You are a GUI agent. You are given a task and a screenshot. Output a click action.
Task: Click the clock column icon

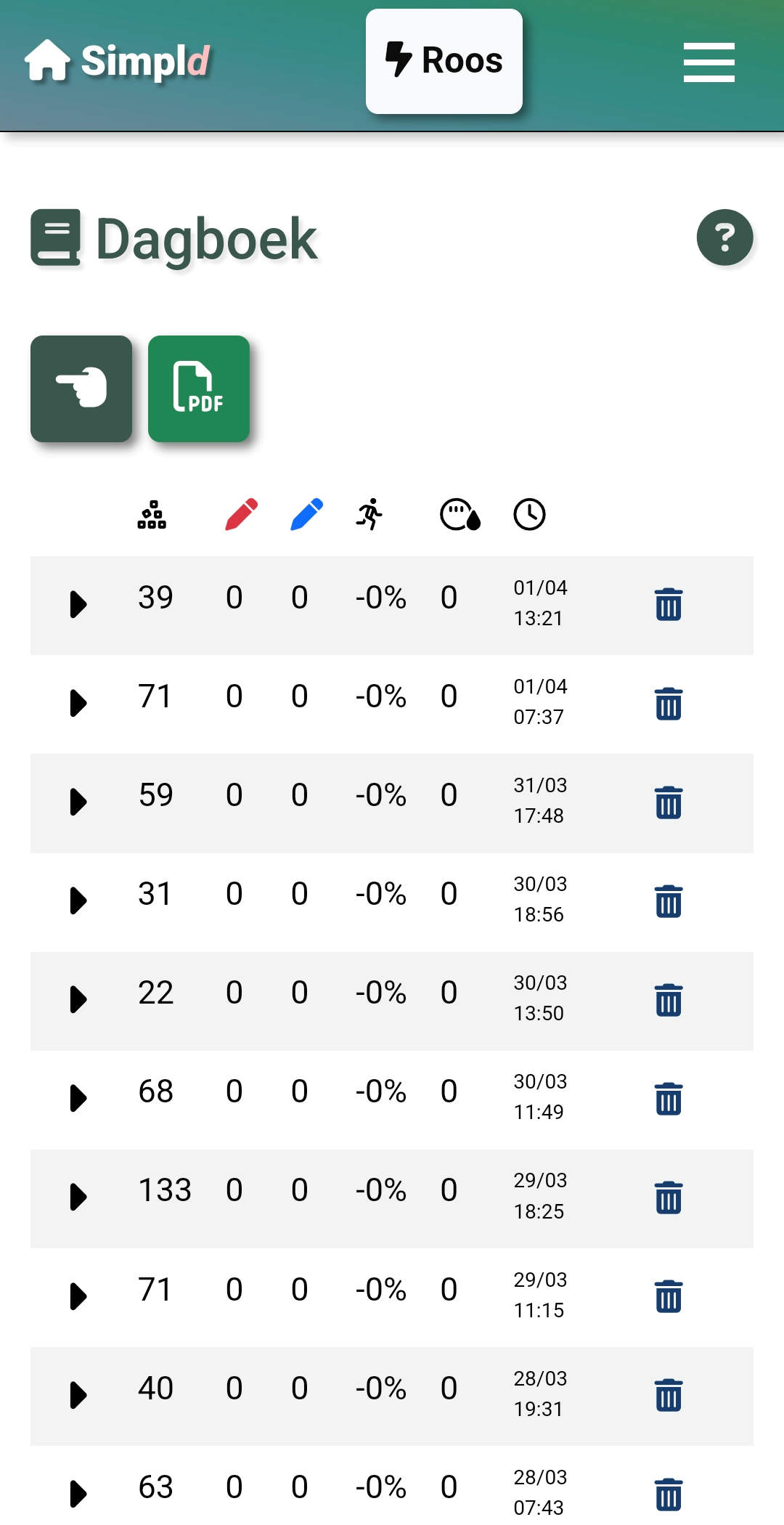(529, 515)
